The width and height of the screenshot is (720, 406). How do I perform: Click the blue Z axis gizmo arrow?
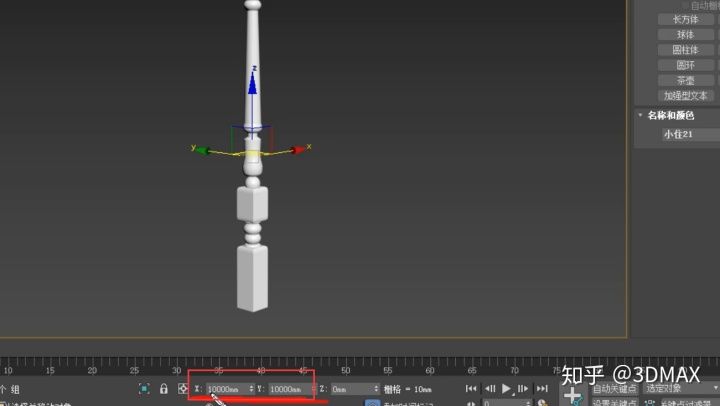[252, 82]
